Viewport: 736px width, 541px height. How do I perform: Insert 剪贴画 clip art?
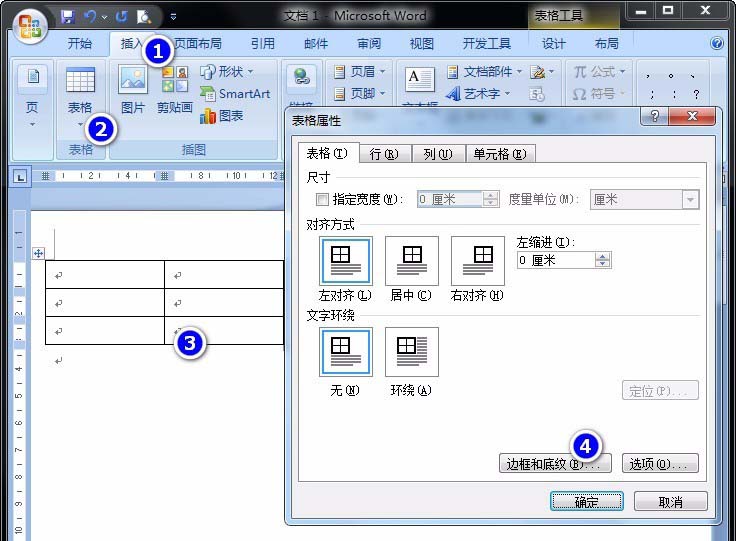pos(175,91)
